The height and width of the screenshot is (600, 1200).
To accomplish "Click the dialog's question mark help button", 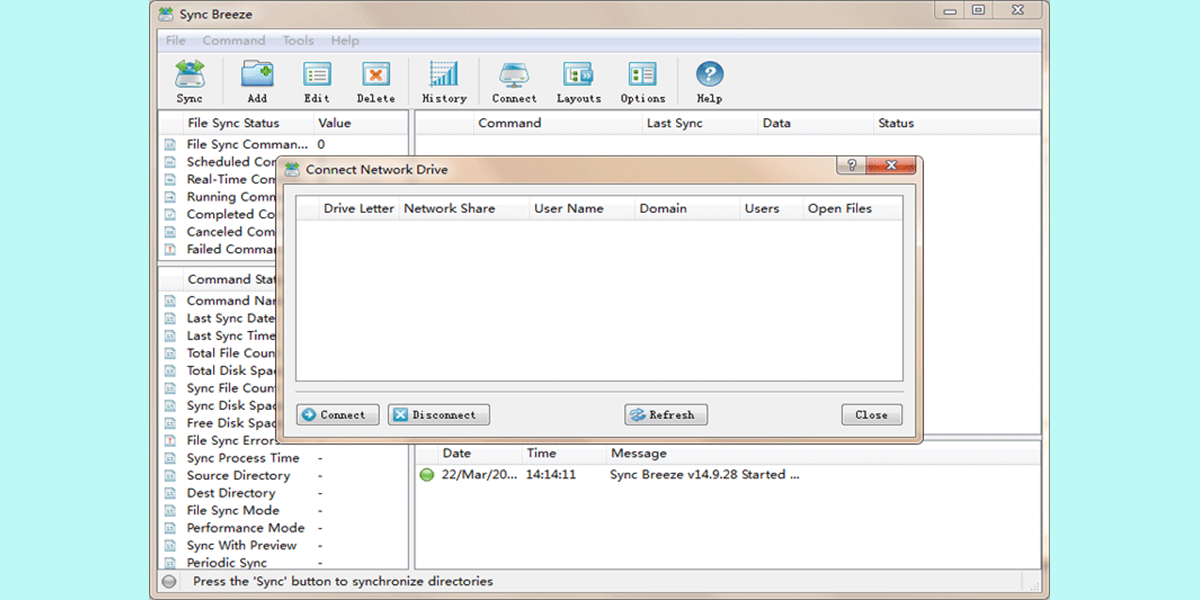I will pos(851,166).
